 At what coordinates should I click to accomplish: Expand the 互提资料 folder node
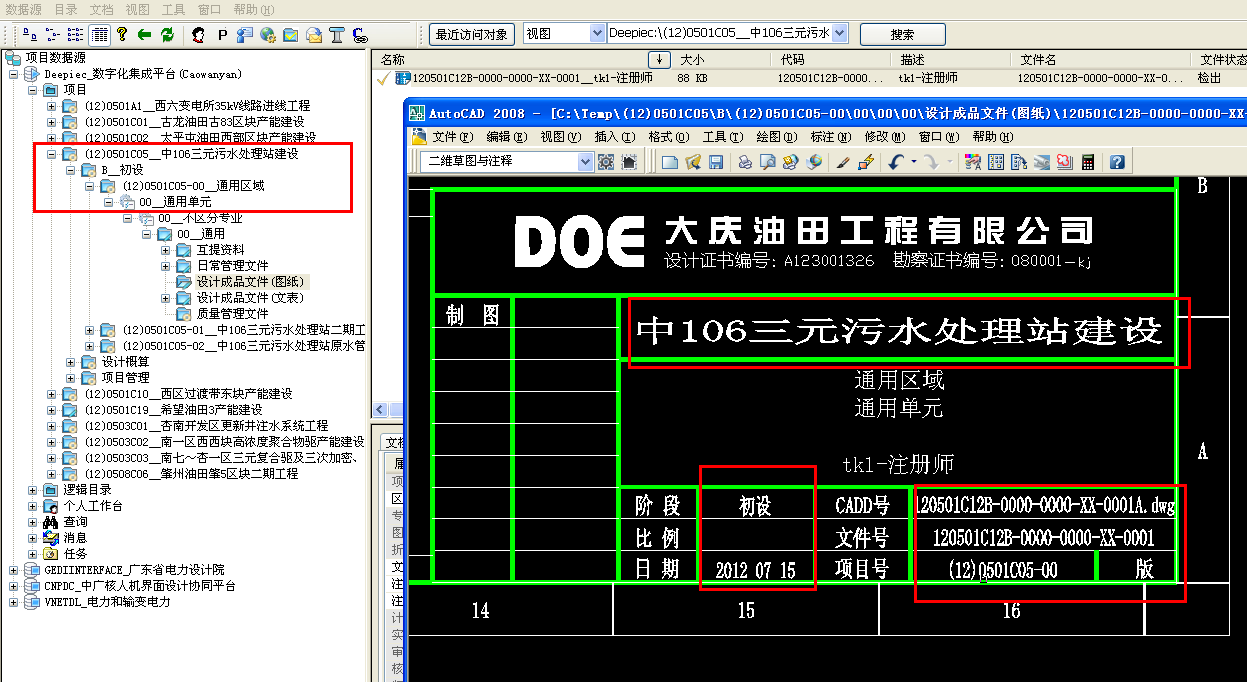coord(166,250)
